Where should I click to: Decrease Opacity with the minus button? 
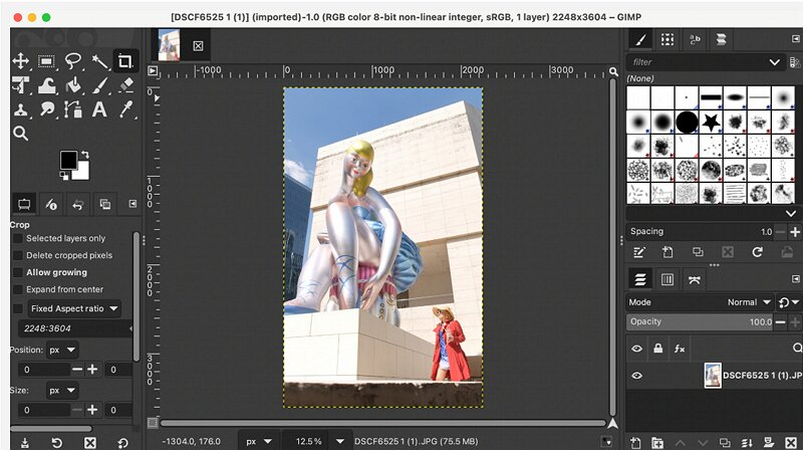(x=780, y=322)
